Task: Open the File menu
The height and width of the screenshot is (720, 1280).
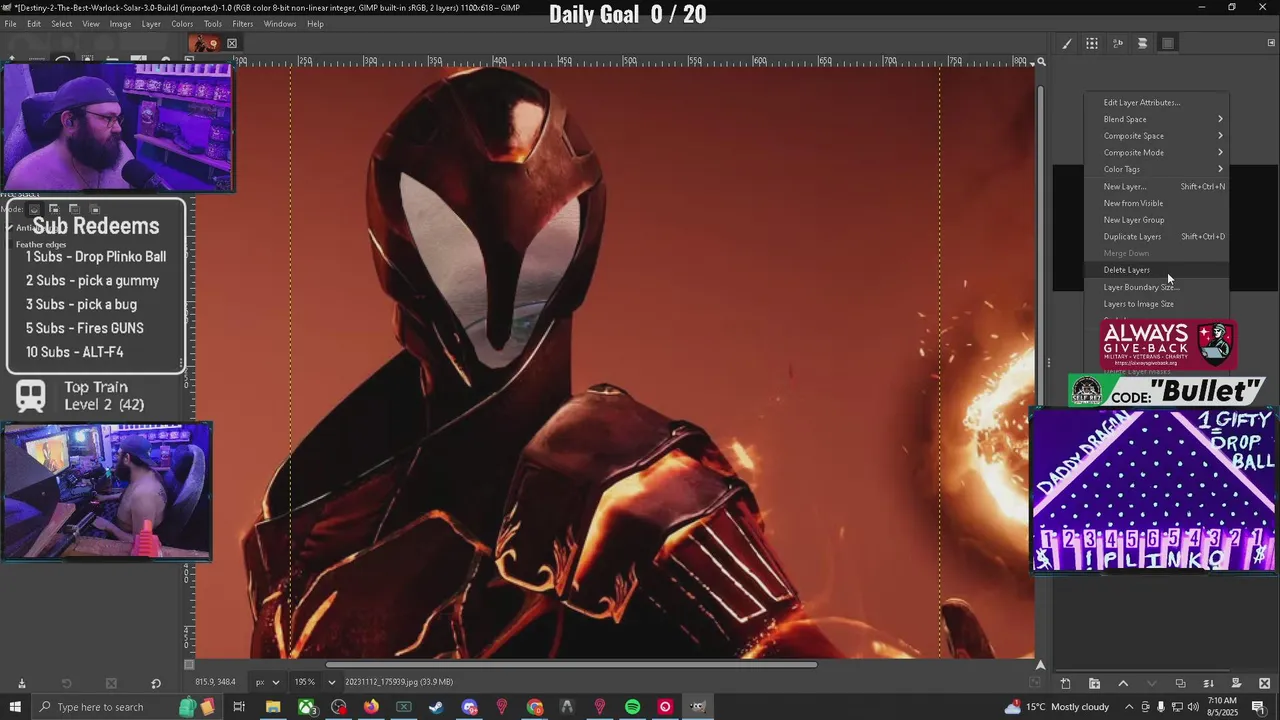Action: click(x=10, y=24)
